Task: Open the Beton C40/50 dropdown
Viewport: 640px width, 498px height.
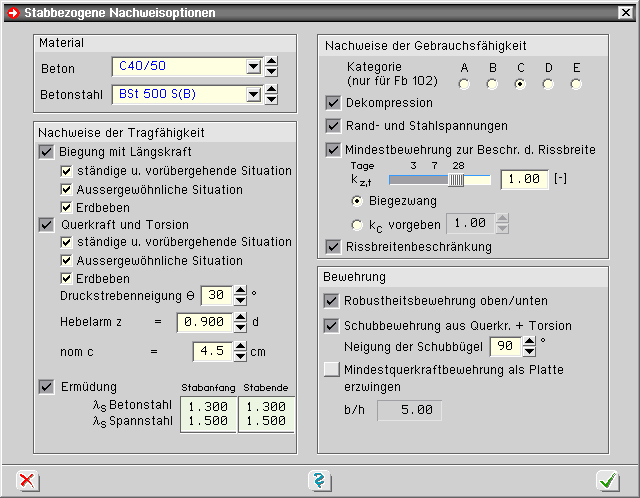Action: click(253, 67)
